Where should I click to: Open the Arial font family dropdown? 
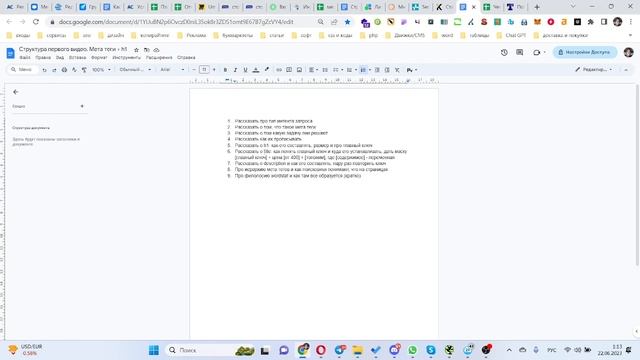click(x=172, y=70)
